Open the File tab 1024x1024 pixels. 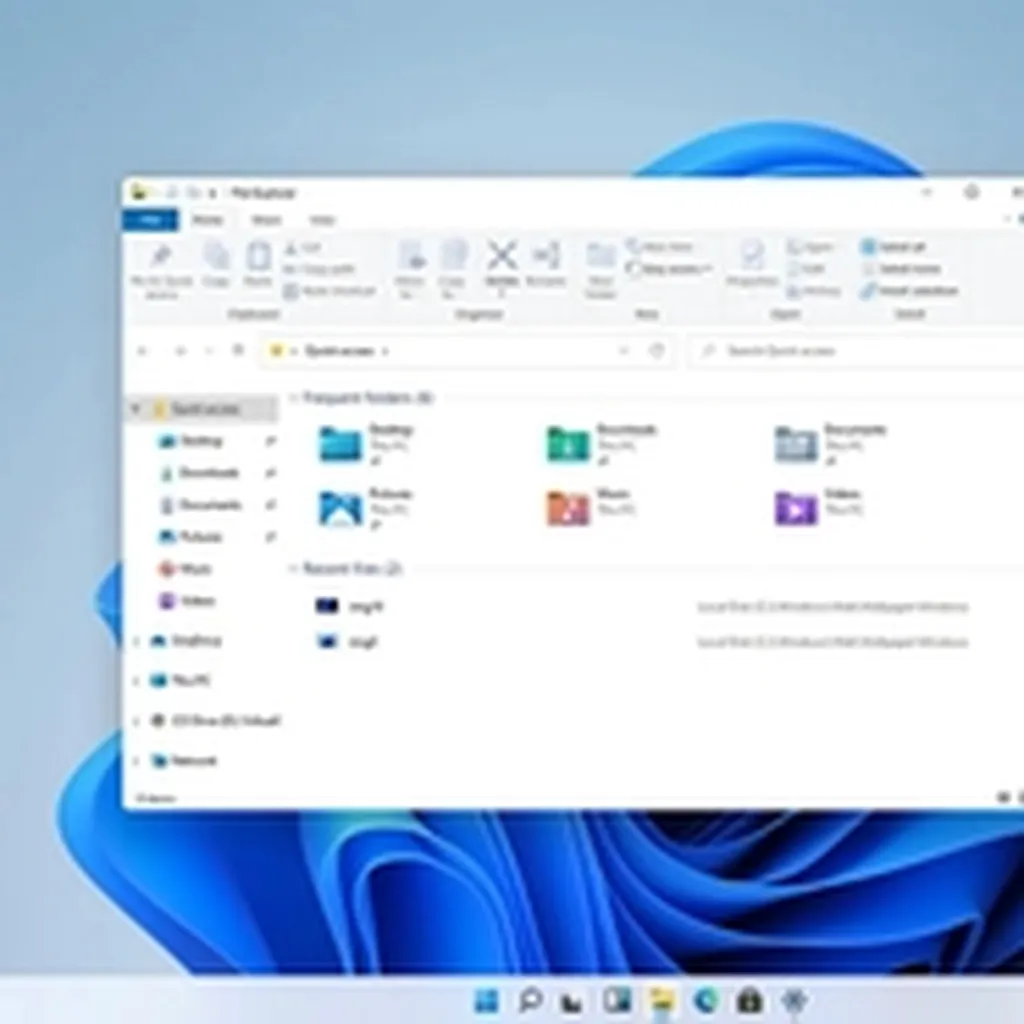coord(150,219)
